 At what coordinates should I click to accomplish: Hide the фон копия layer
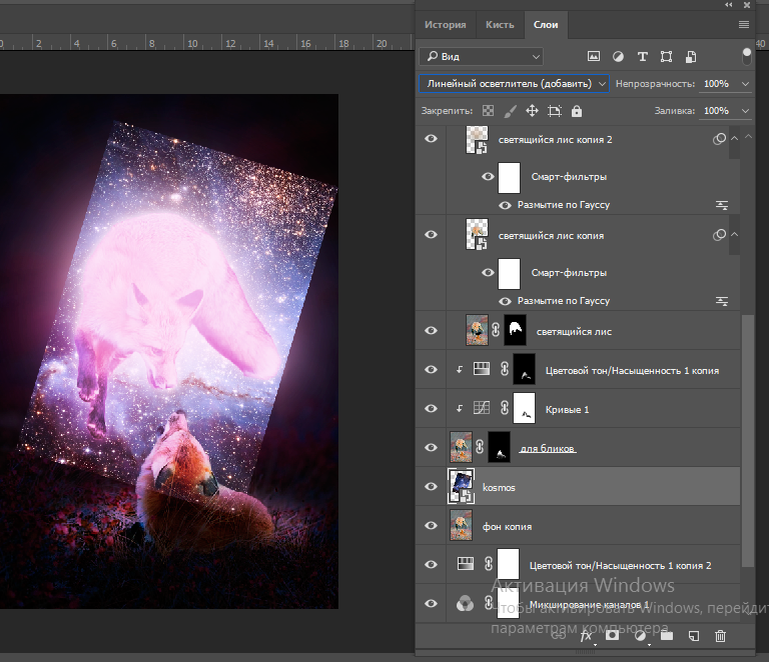(431, 526)
